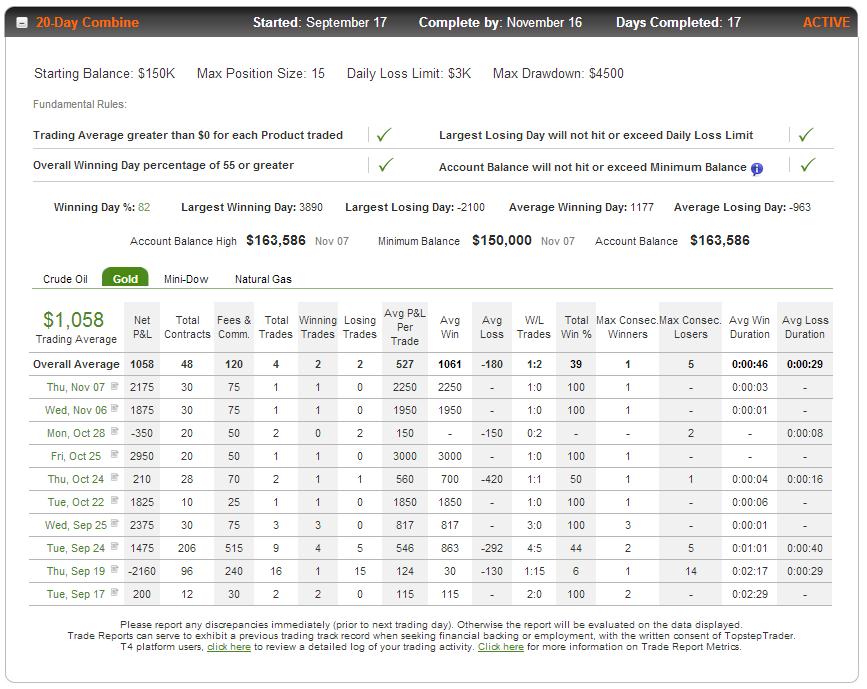Open the Thu, Sep 19 daily report

pos(76,571)
